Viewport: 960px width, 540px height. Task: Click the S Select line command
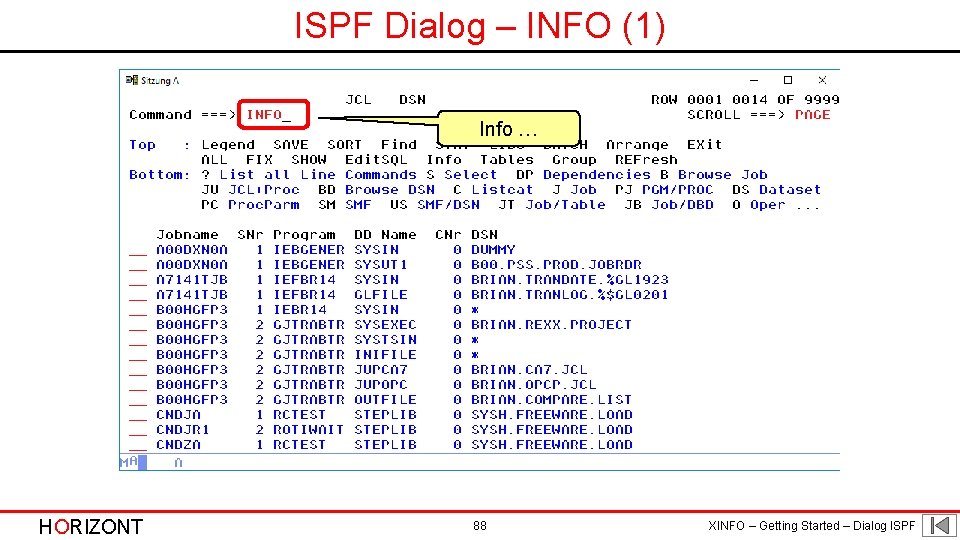click(x=462, y=174)
